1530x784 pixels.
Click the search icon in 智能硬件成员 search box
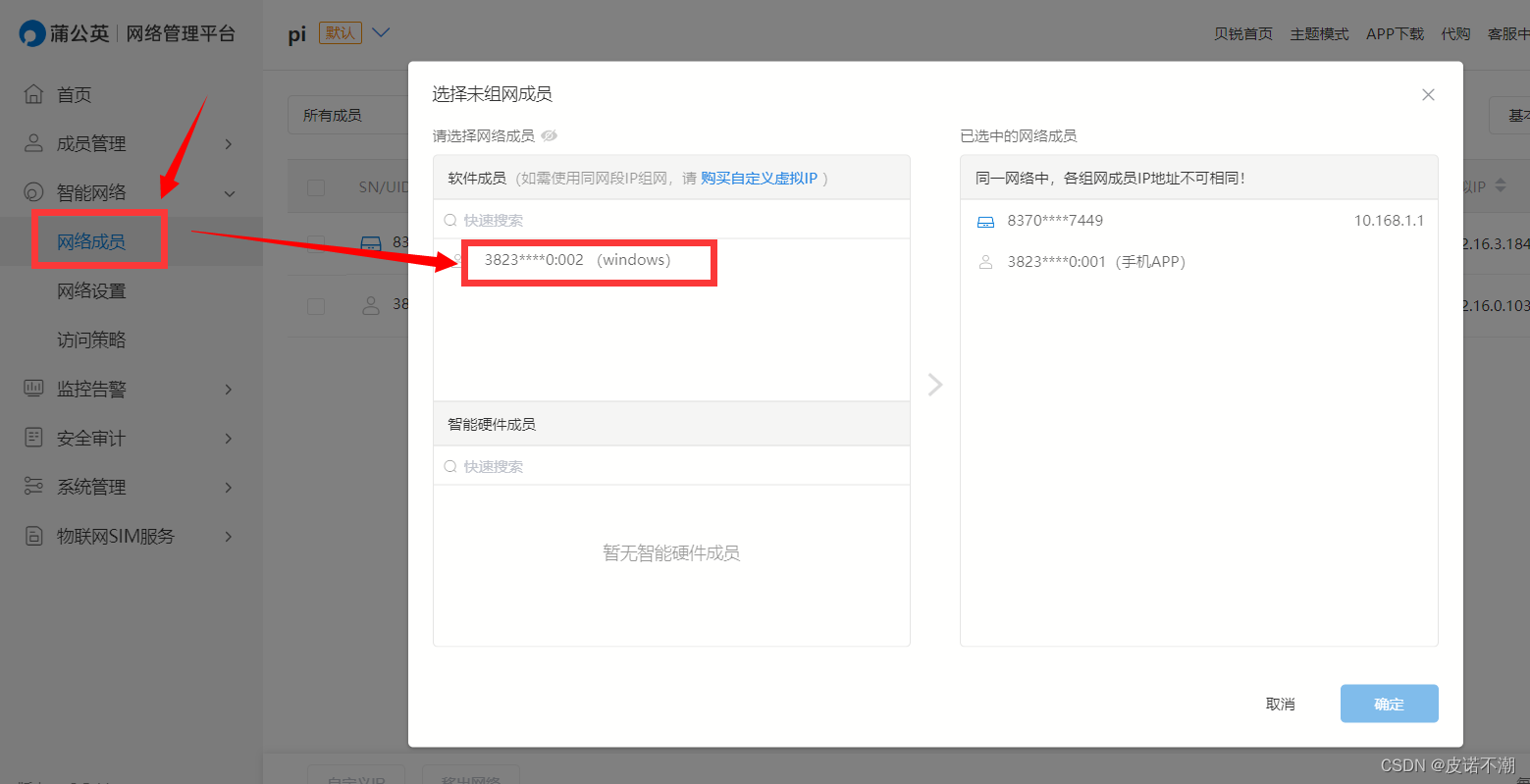tap(450, 466)
